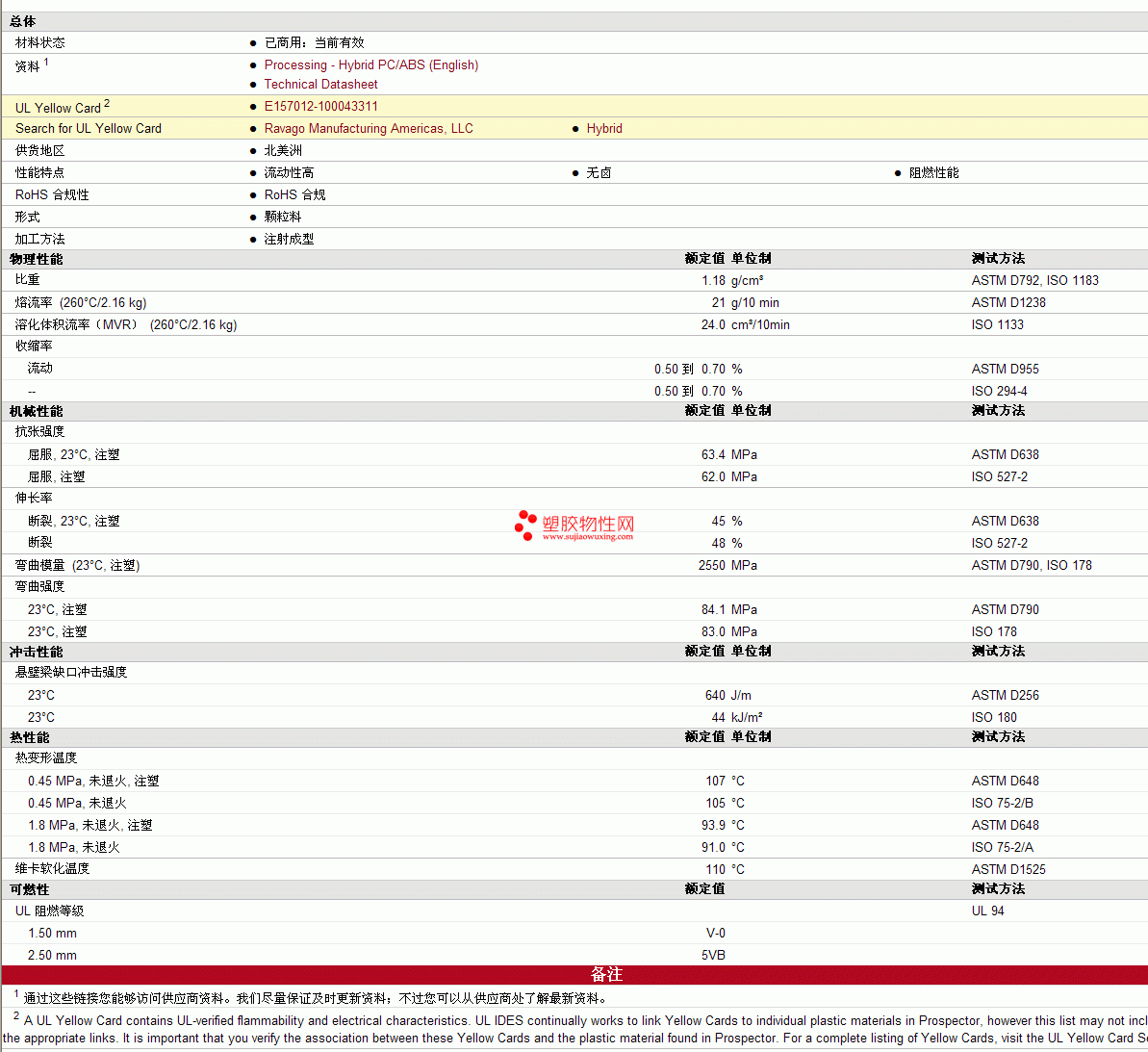
Task: Click the 弯曲模量 (23°C, 注塑) label
Action: coord(78,565)
